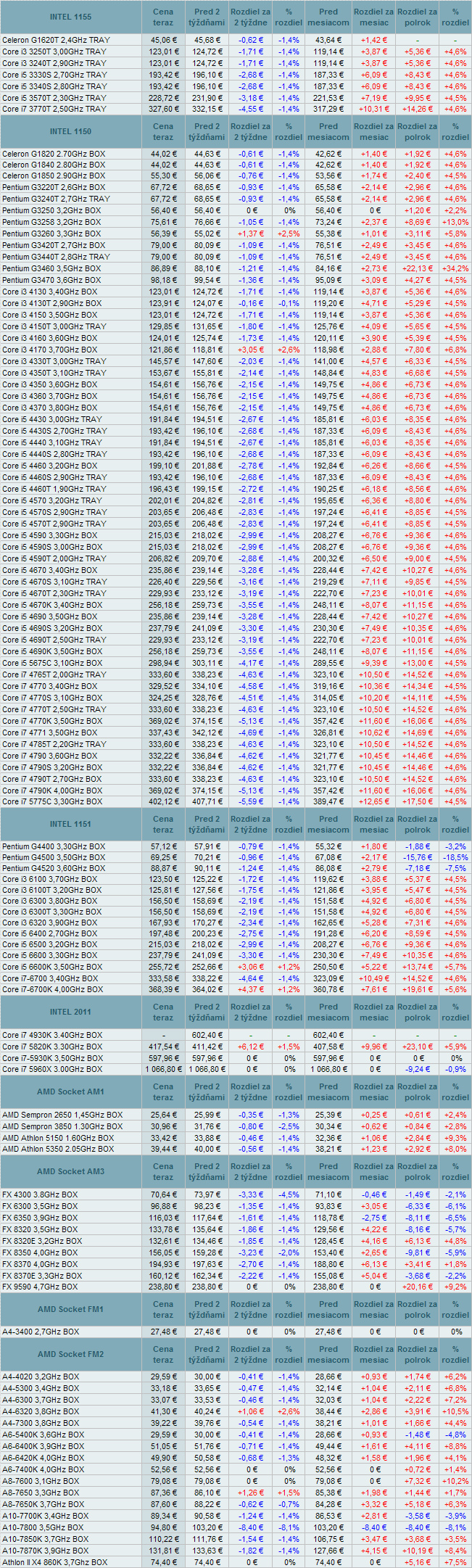Click the +6,12 € value in Core i7 5820K row
Image resolution: width=472 pixels, height=1568 pixels.
click(x=252, y=1047)
